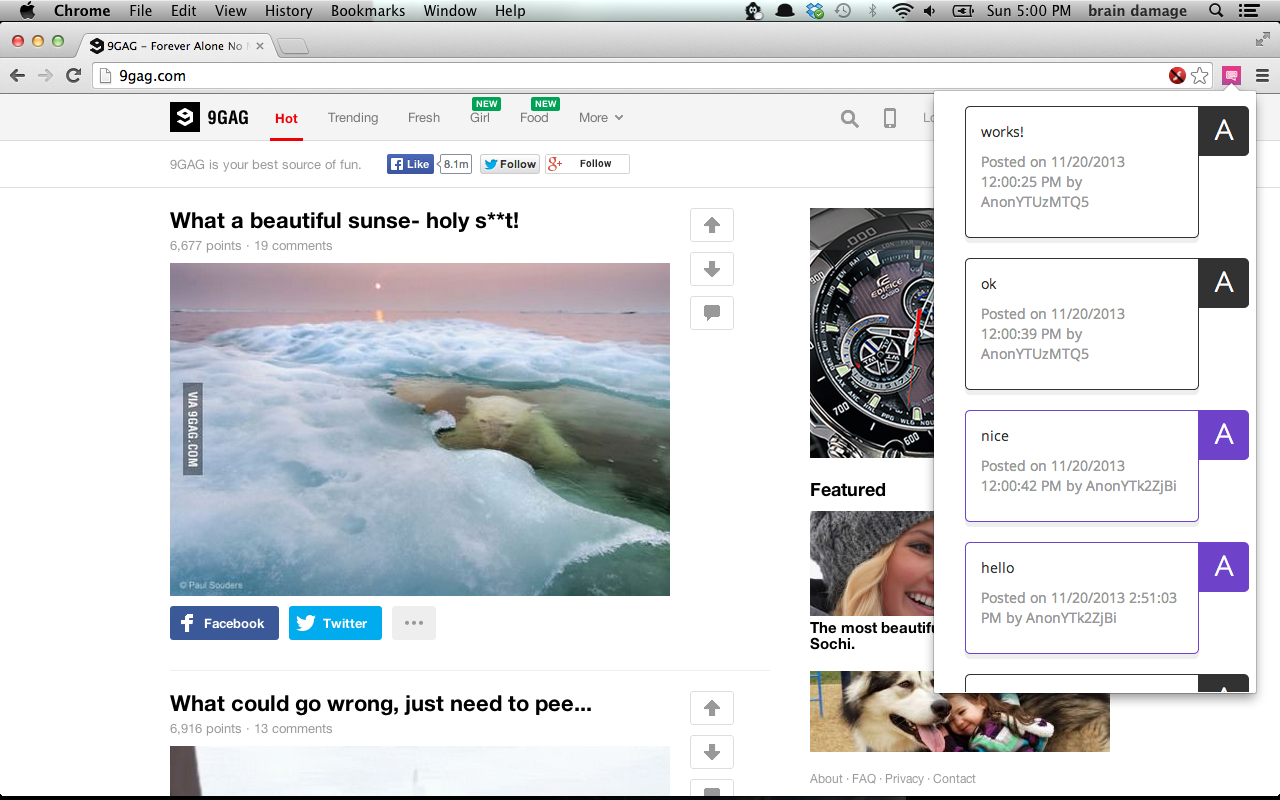This screenshot has width=1280, height=800.
Task: Open the Chrome History menu
Action: click(289, 11)
